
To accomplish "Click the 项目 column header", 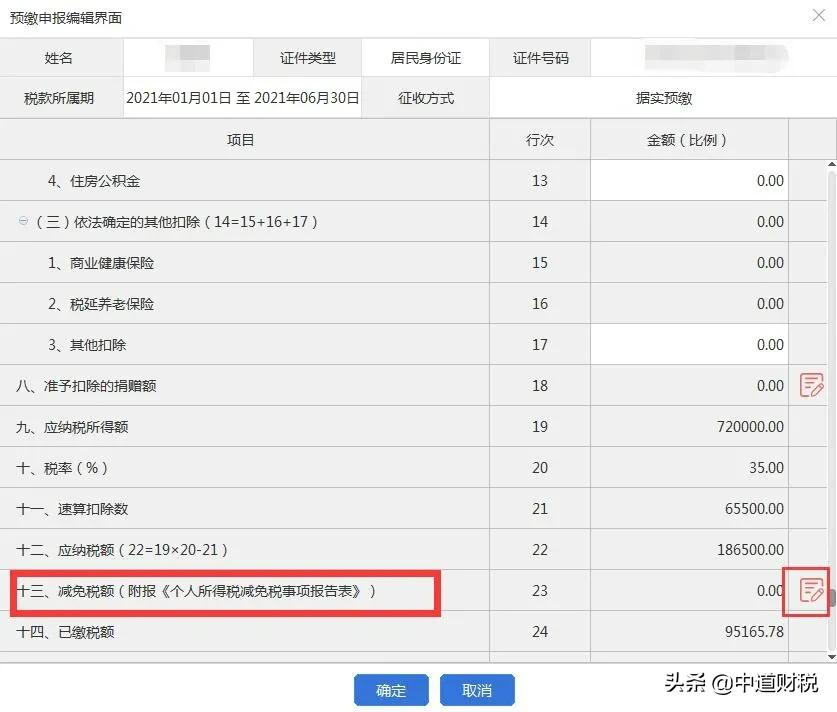I will tap(240, 140).
